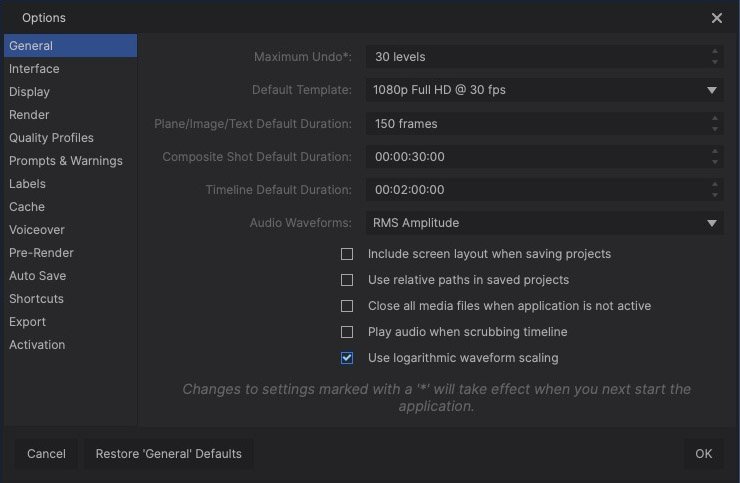Viewport: 740px width, 483px height.
Task: Increase the Maximum Undo levels stepper
Action: [x=714, y=52]
